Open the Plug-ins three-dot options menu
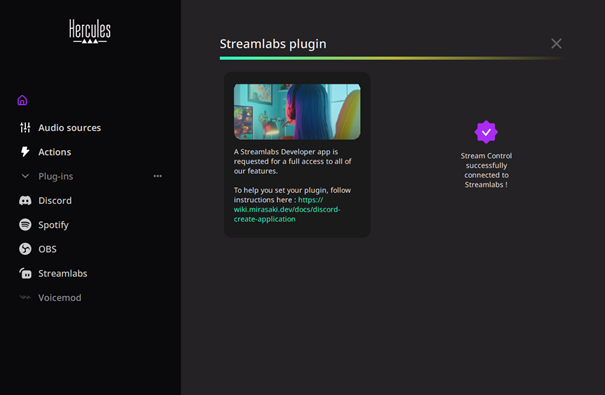 (x=157, y=176)
